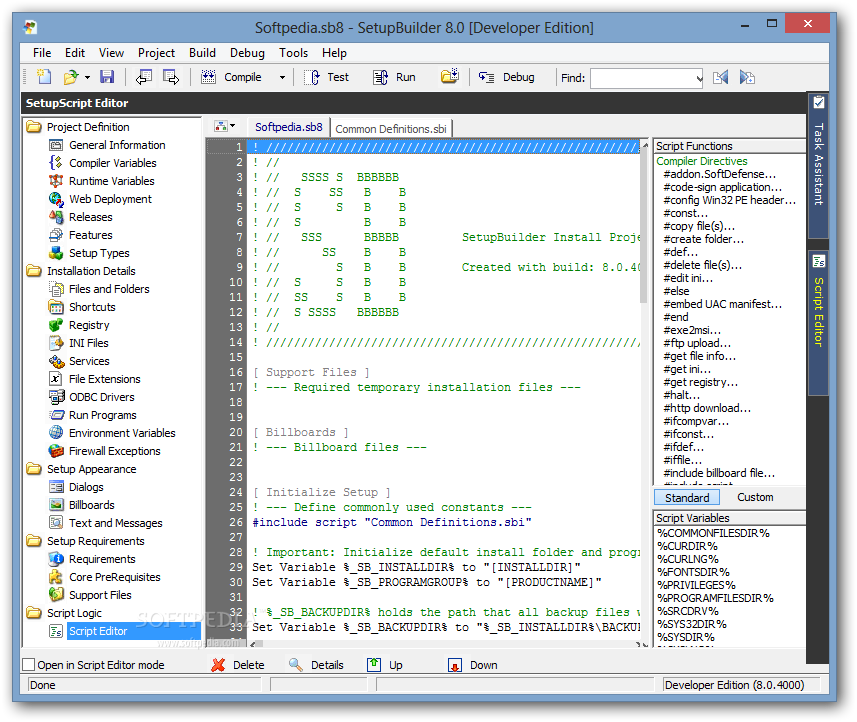Click the Delete button
857x722 pixels.
238,665
